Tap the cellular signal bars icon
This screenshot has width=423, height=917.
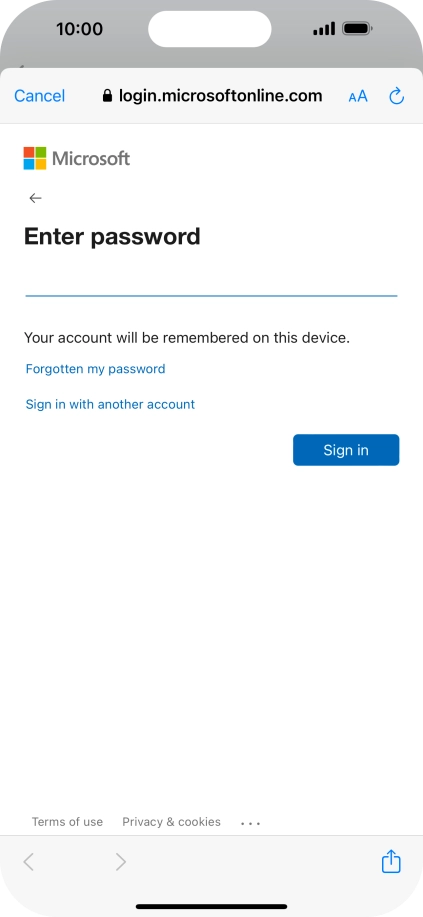pos(324,28)
